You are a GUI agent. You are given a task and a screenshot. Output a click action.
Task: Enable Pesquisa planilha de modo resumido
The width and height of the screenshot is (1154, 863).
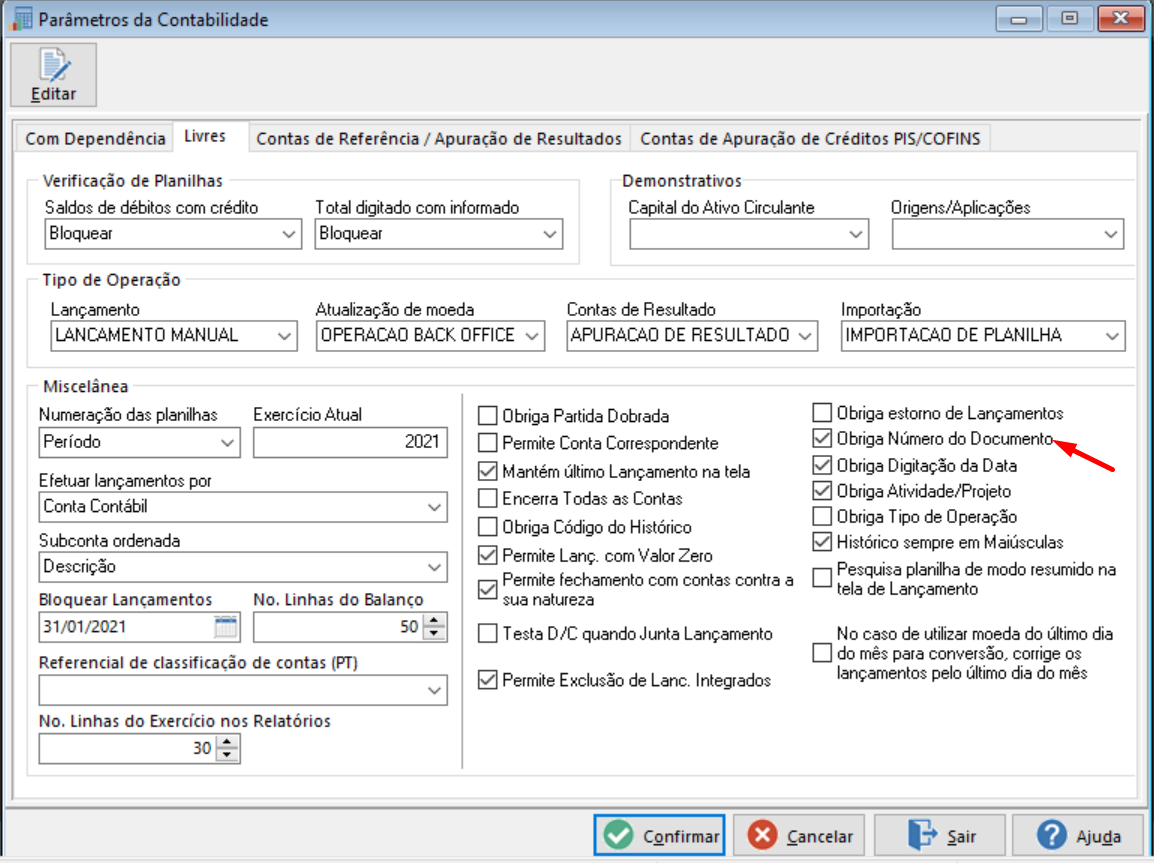822,578
